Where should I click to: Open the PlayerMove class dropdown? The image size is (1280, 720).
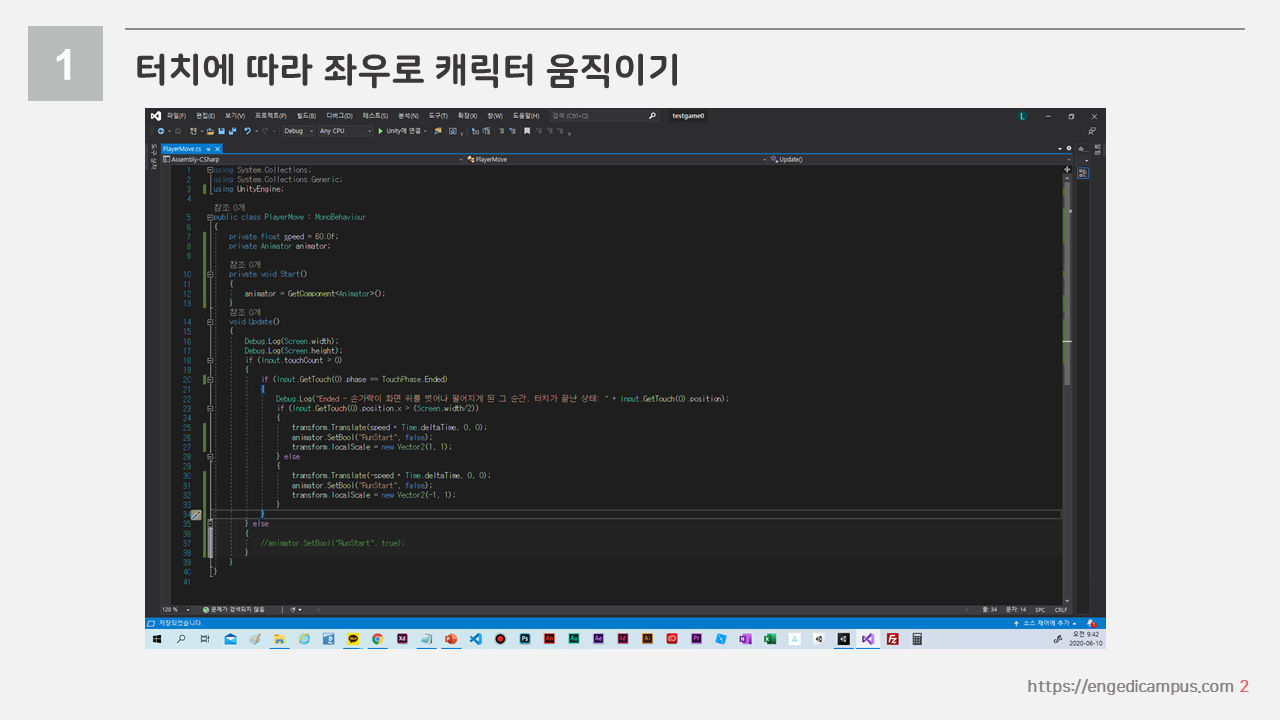click(x=617, y=159)
